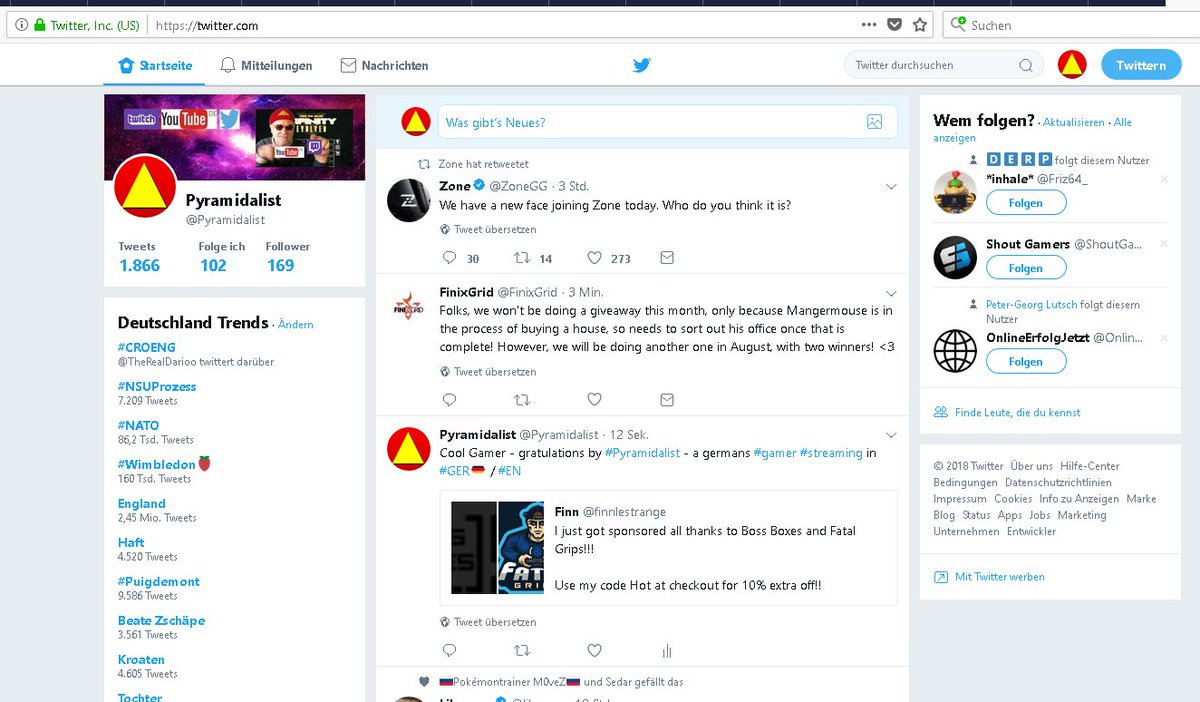Send Zone tweet via direct message icon
The width and height of the screenshot is (1200, 702).
pyautogui.click(x=667, y=258)
